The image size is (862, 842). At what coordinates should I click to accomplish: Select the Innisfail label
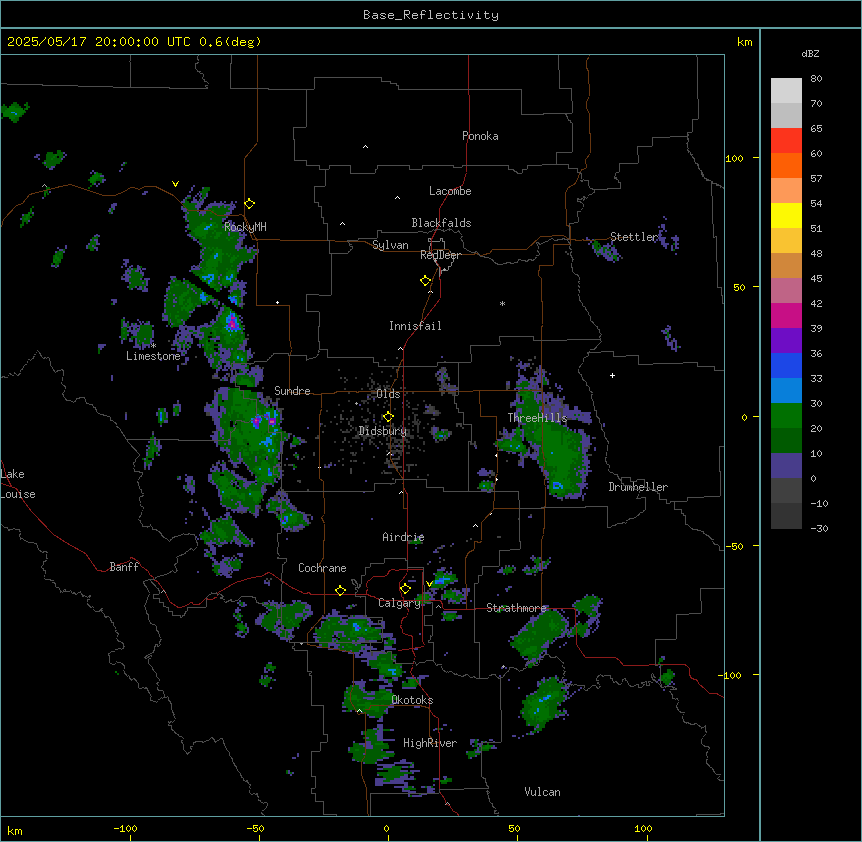point(415,326)
